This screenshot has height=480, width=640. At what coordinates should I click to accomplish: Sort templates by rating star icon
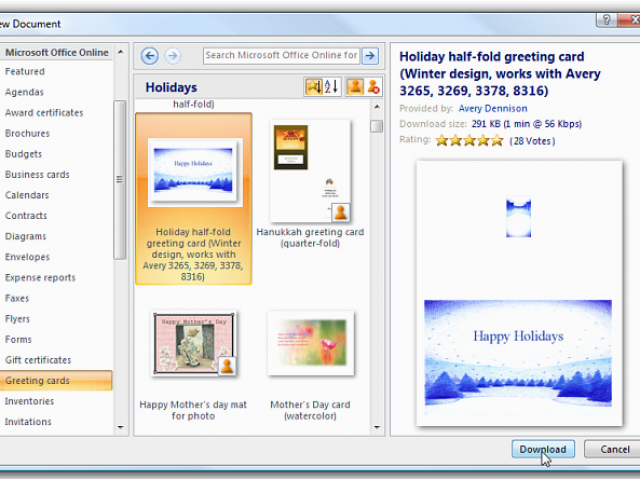[313, 87]
